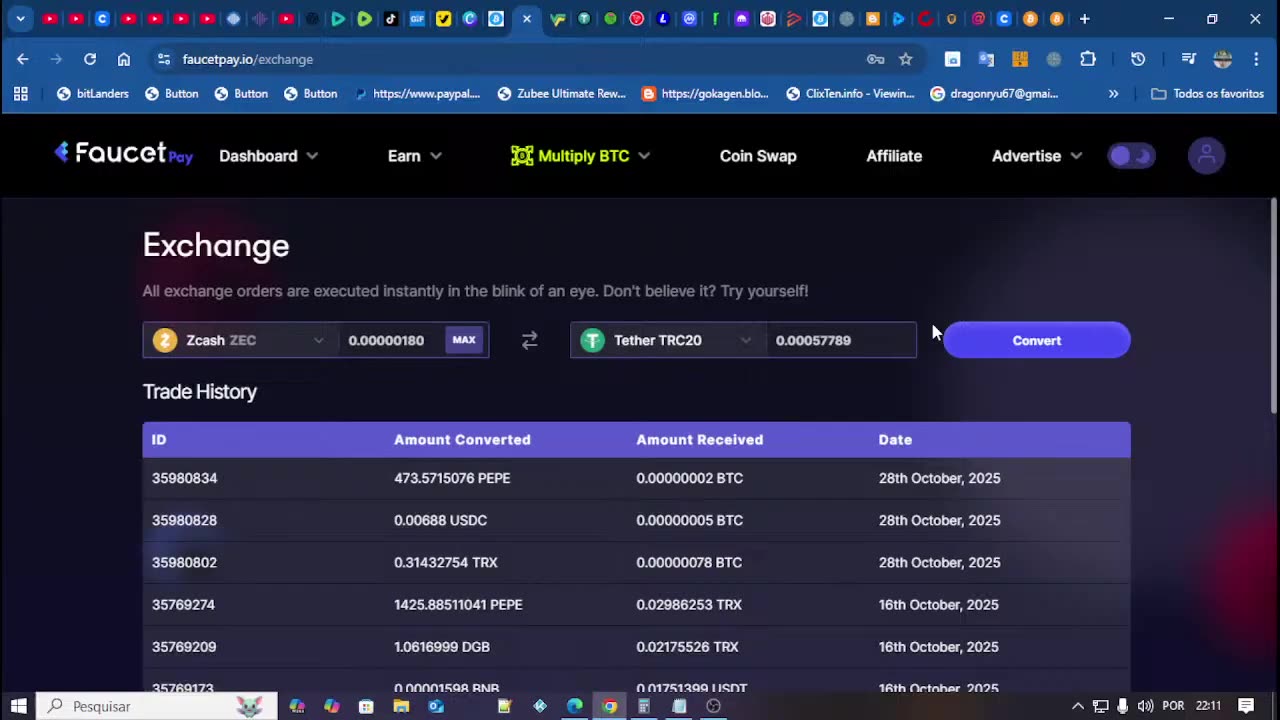Image resolution: width=1280 pixels, height=720 pixels.
Task: Open the Zubee Ultimate Rewards bookmark
Action: [561, 93]
